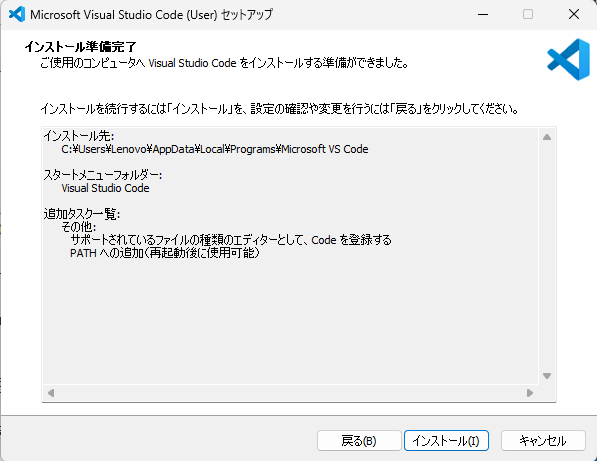
Task: Click the PATH への追加 task line
Action: (x=165, y=253)
